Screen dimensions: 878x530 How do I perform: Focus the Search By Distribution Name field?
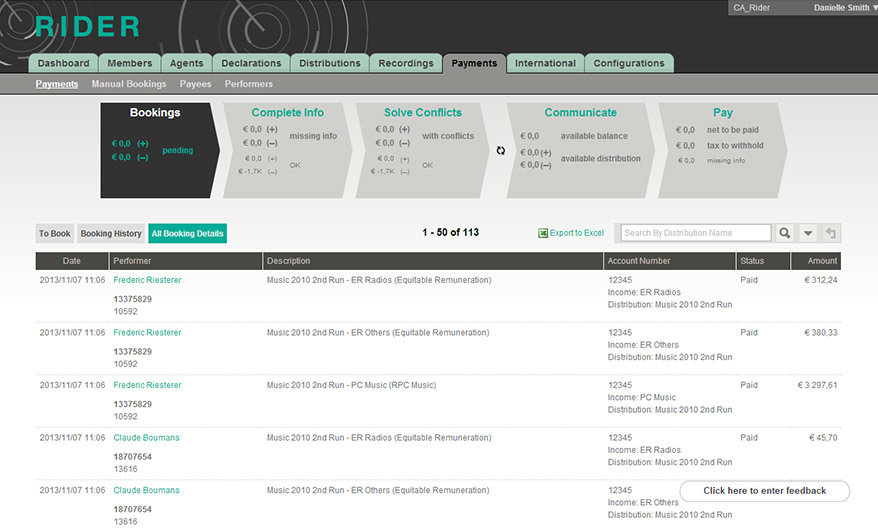694,233
